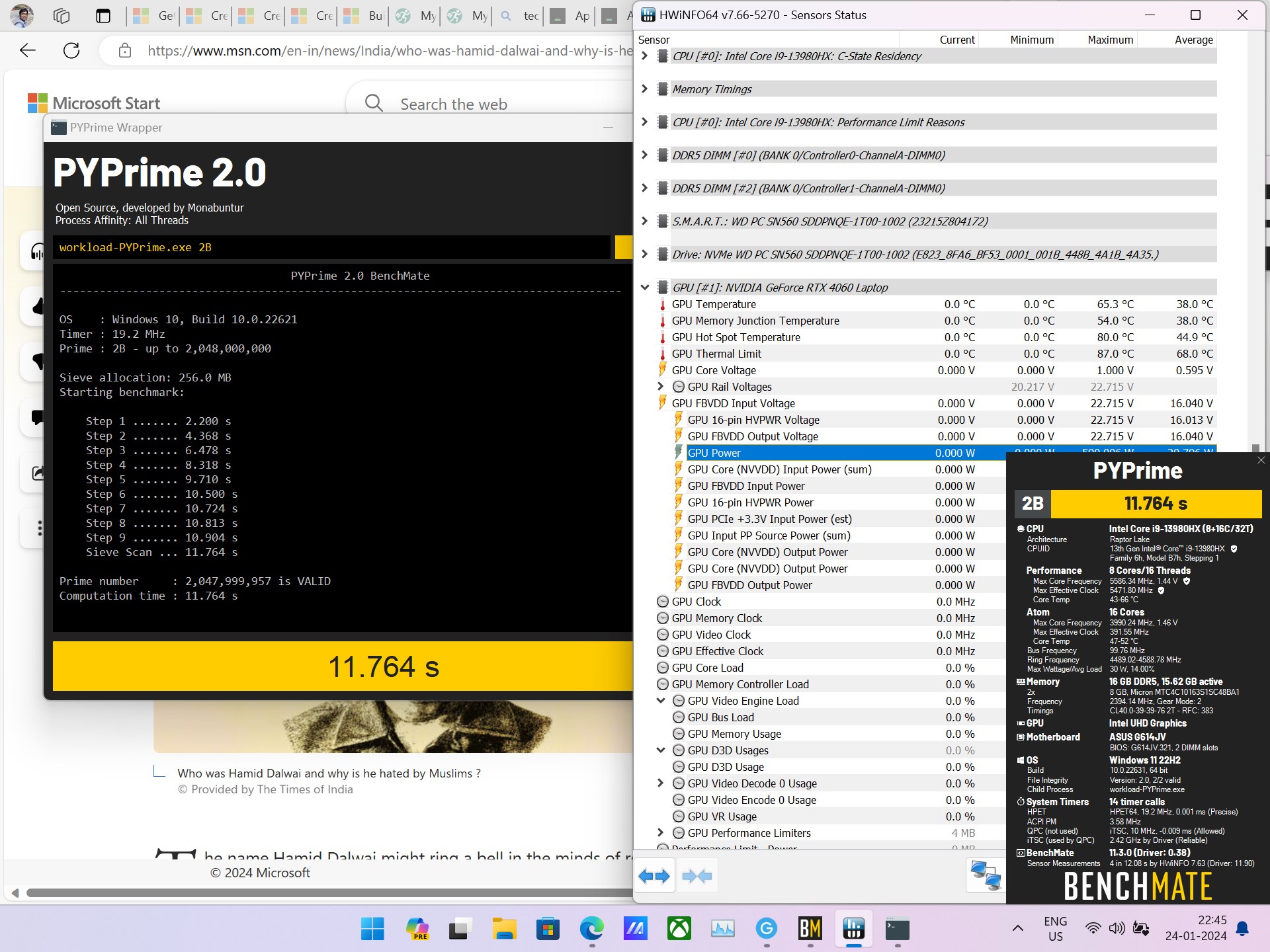The width and height of the screenshot is (1270, 952).
Task: Open the performance monitor graph taskbar icon
Action: [x=723, y=929]
